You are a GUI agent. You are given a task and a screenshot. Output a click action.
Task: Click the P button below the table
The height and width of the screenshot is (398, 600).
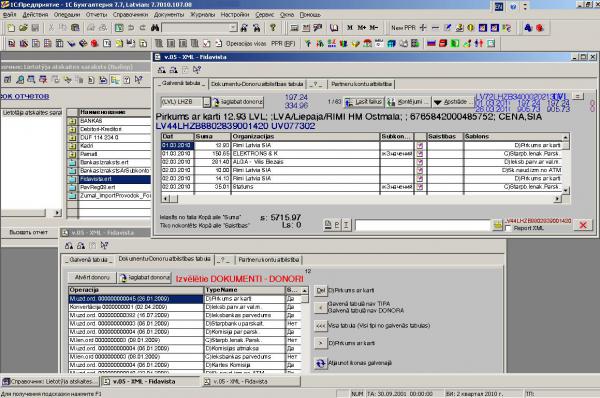tap(337, 225)
